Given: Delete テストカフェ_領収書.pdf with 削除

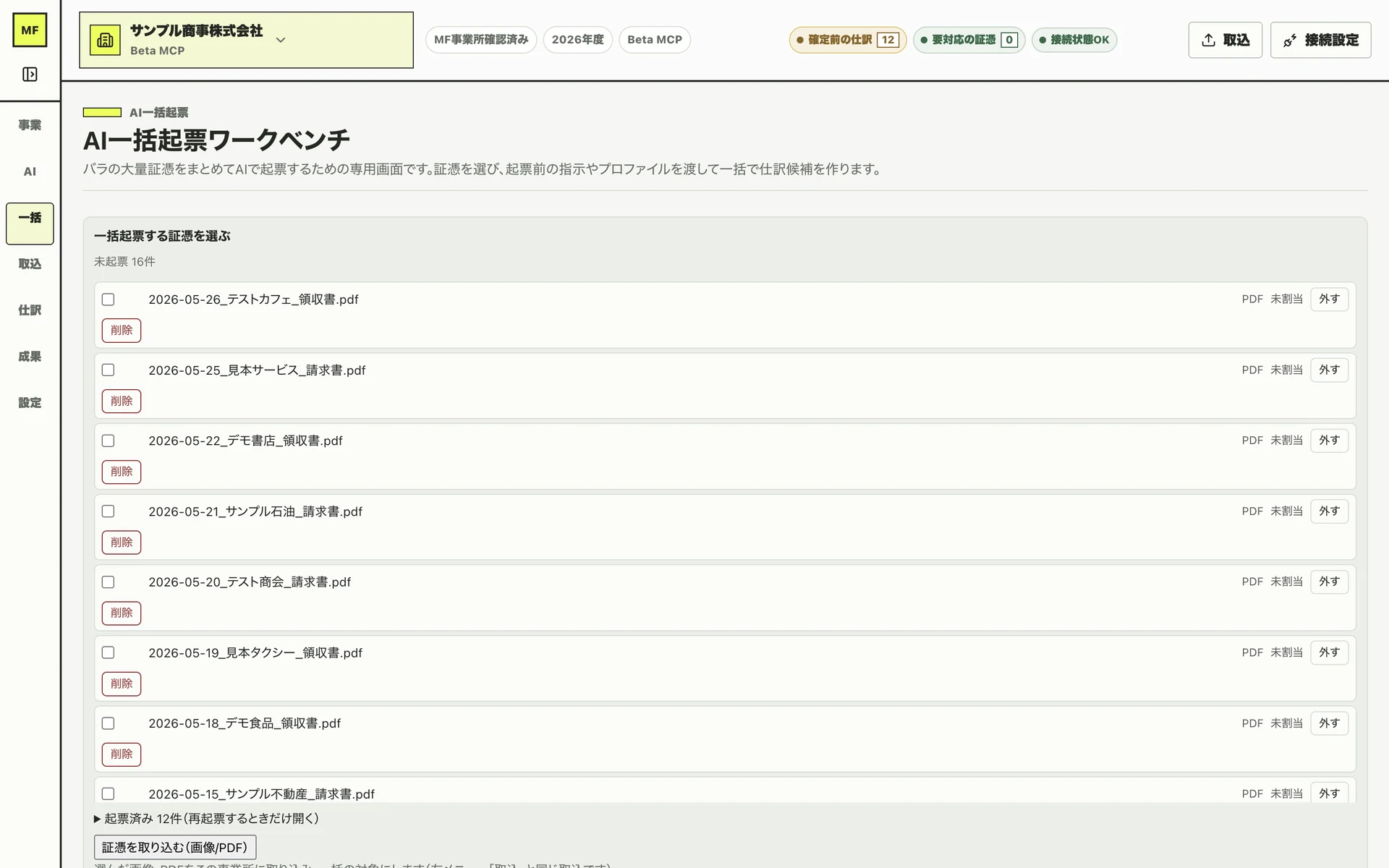Looking at the screenshot, I should [122, 331].
